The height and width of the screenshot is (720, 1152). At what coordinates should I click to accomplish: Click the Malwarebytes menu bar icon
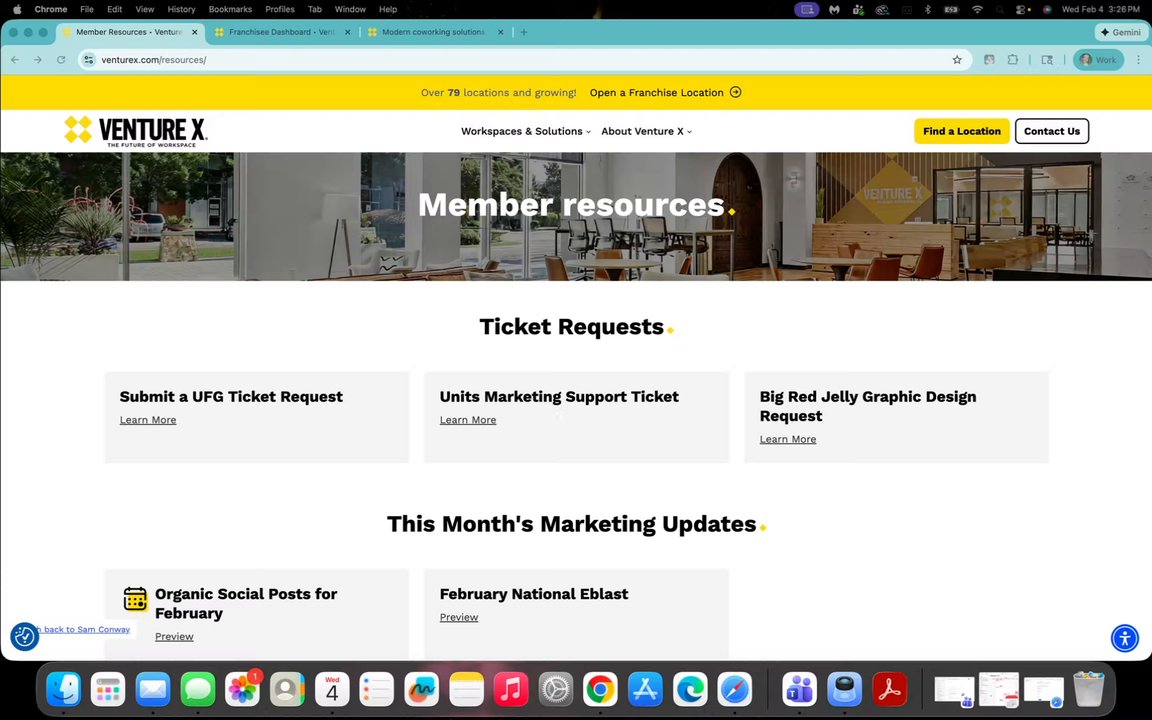click(834, 10)
